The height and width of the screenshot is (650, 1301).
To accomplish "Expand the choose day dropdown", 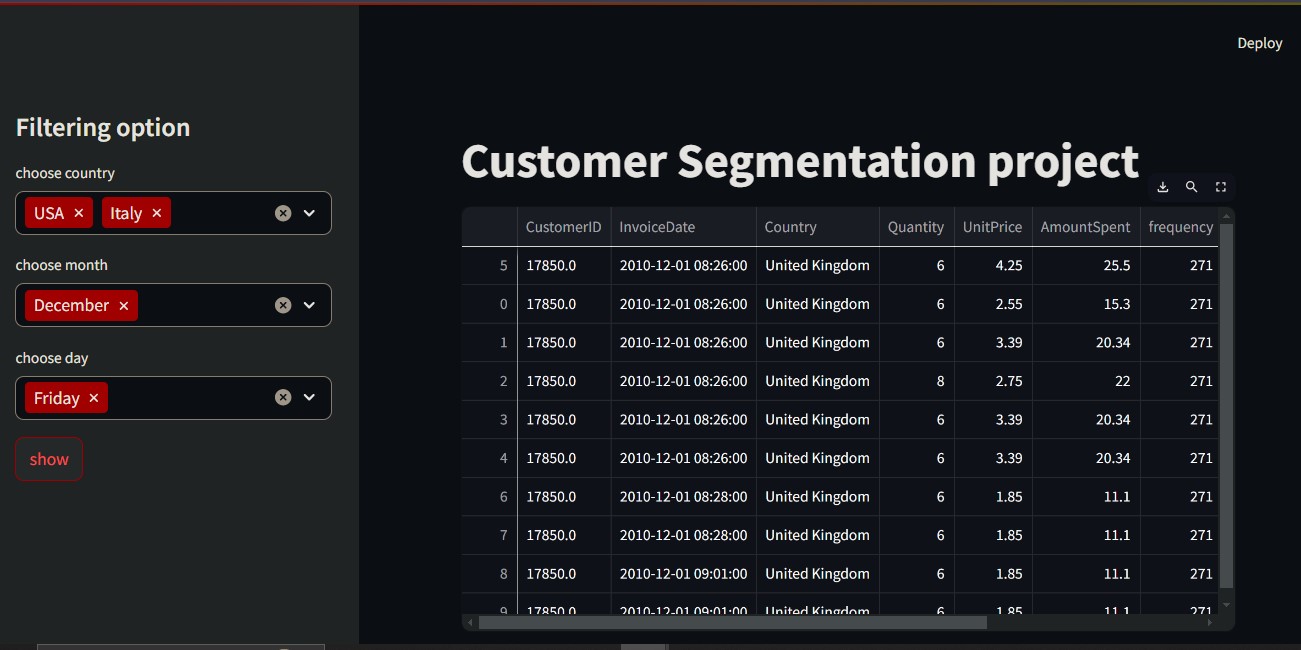I will [x=310, y=397].
